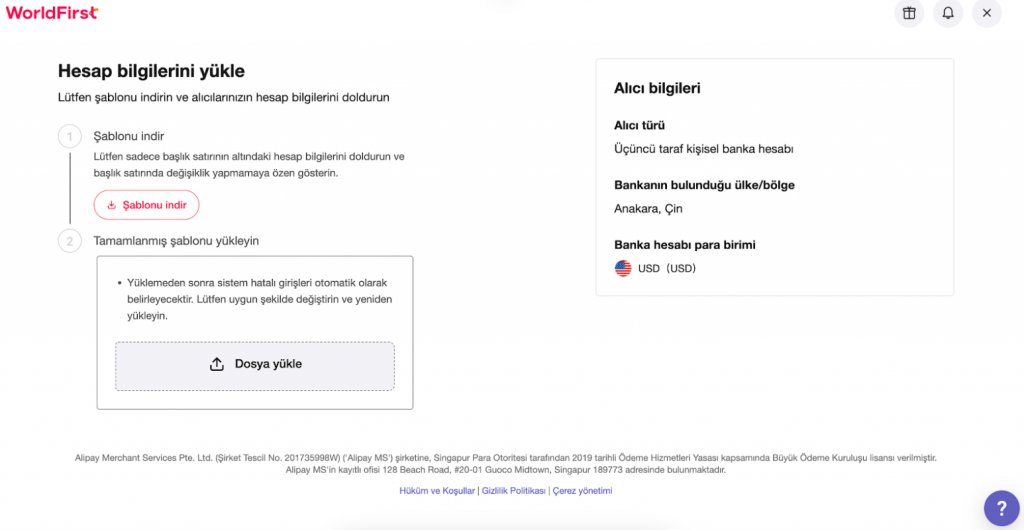The height and width of the screenshot is (530, 1024).
Task: Click the Şablonu indir step heading
Action: (x=129, y=136)
